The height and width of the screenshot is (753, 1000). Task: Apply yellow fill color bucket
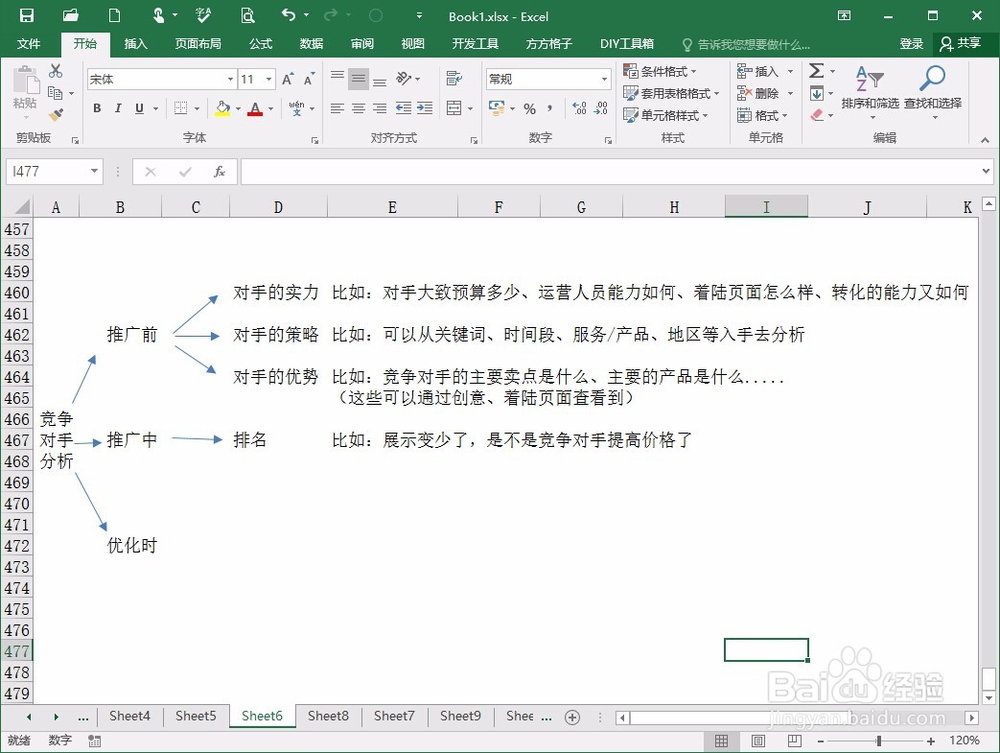(x=222, y=108)
